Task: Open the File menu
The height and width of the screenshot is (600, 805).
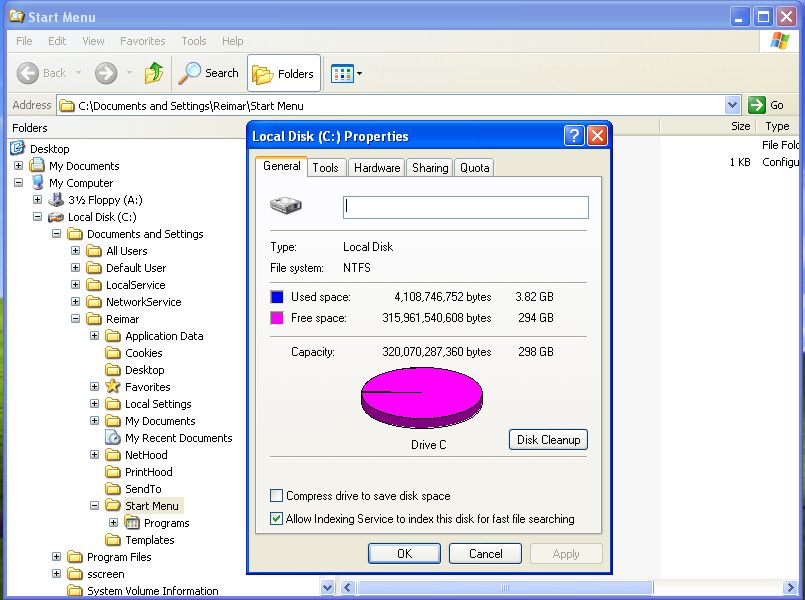Action: [24, 41]
